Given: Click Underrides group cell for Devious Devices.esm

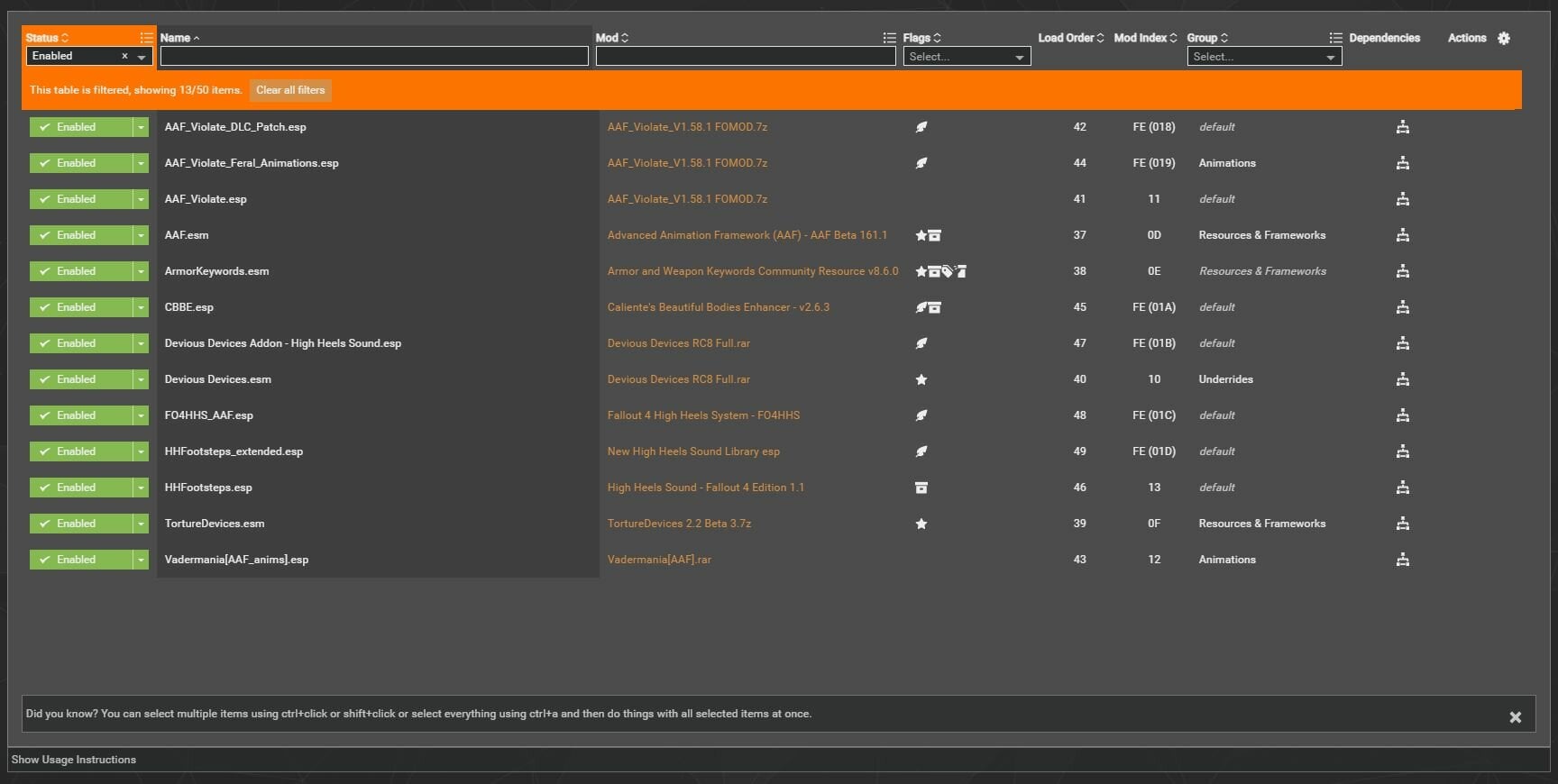Looking at the screenshot, I should [1226, 379].
